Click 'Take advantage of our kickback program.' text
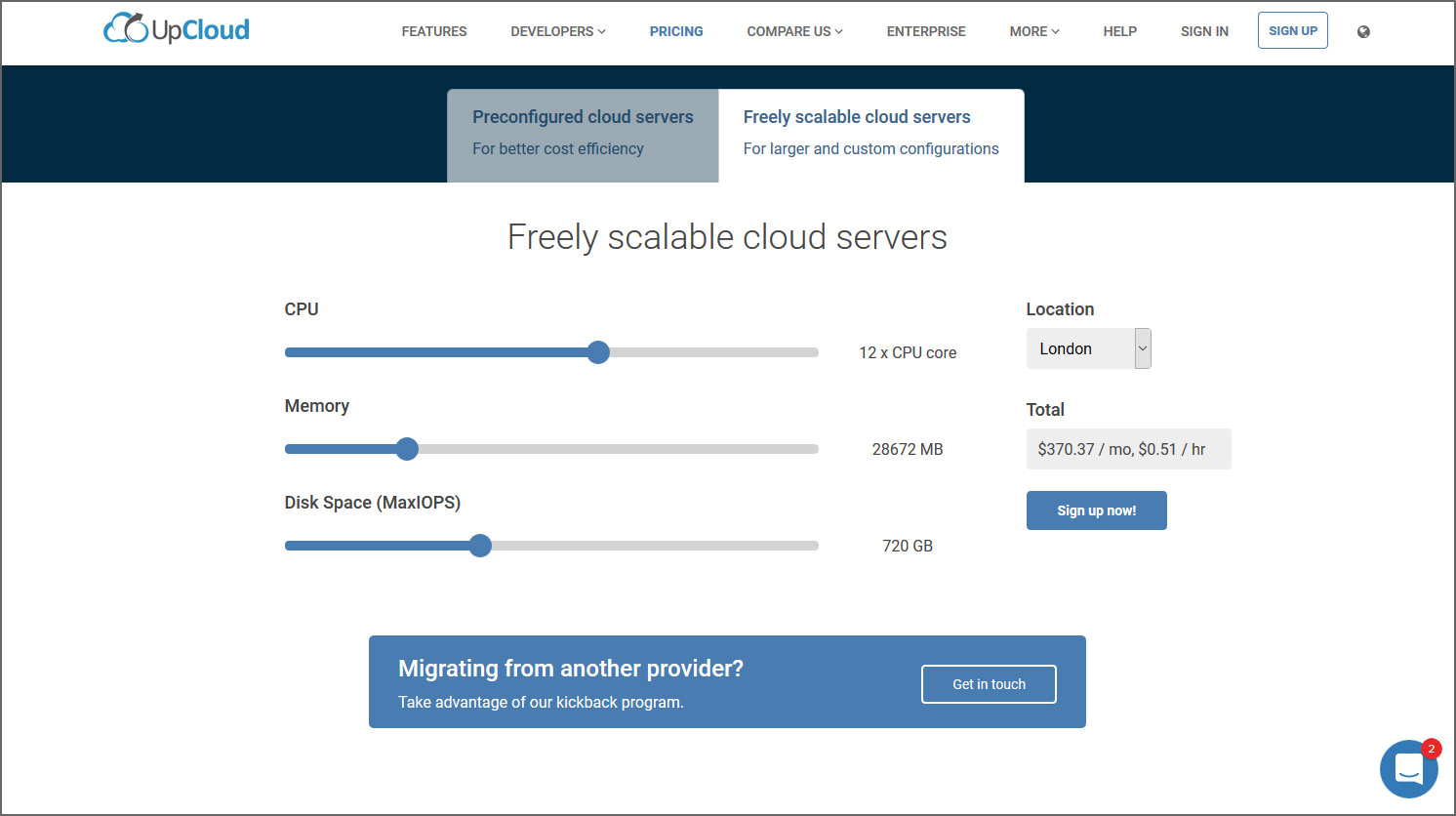This screenshot has height=816, width=1456. point(541,702)
